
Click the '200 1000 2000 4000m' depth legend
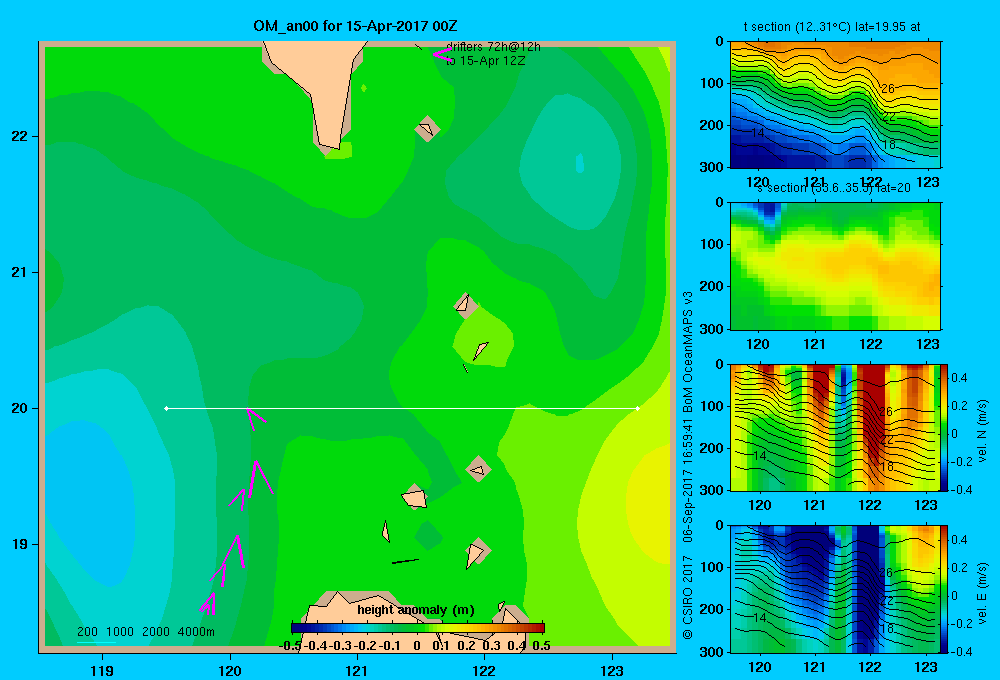[x=146, y=632]
